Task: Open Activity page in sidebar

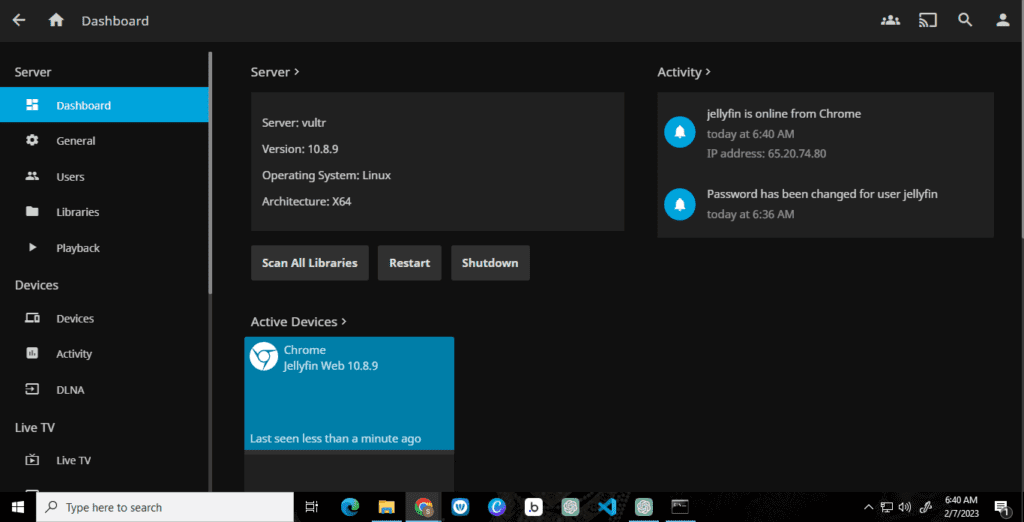Action: tap(104, 353)
